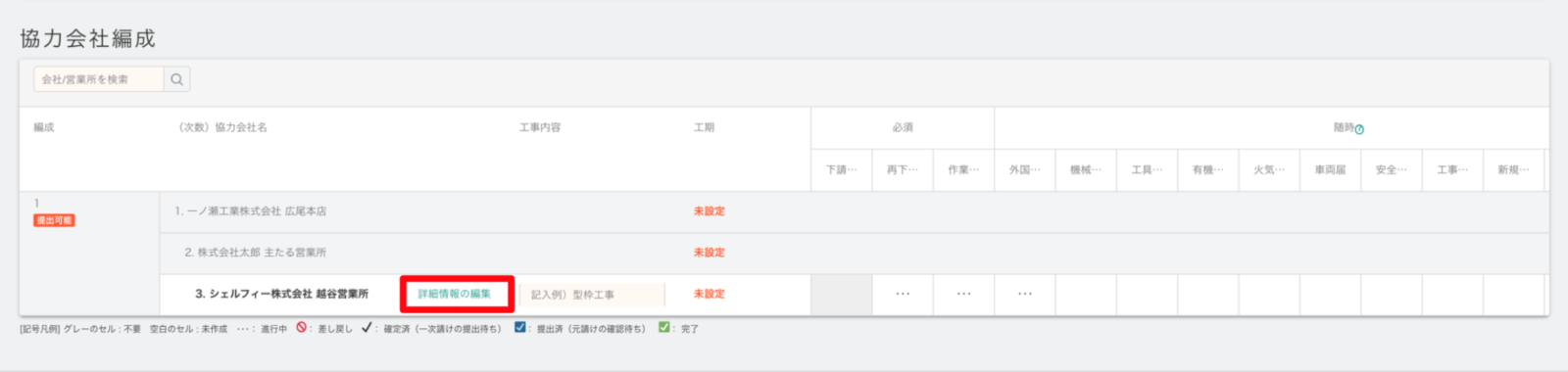Click the 提出可能 status badge

55,220
